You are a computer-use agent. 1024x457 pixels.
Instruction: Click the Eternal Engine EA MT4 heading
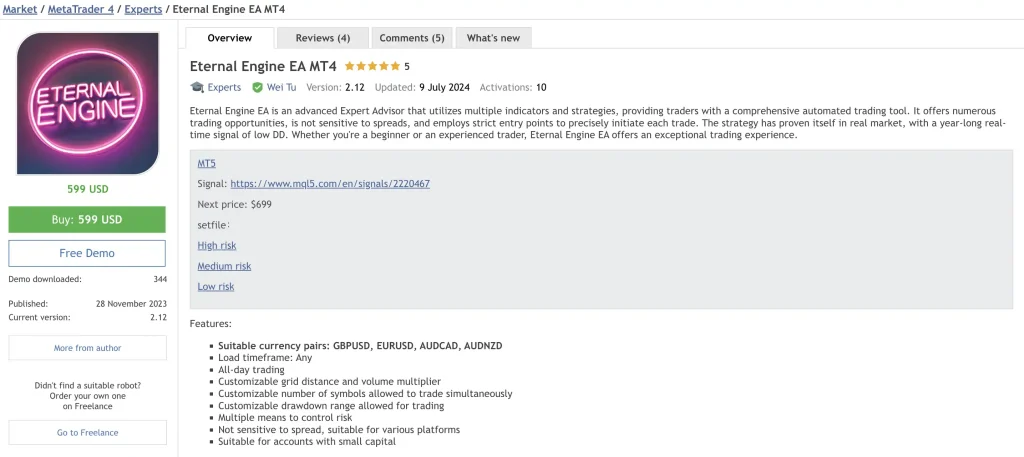click(x=263, y=66)
